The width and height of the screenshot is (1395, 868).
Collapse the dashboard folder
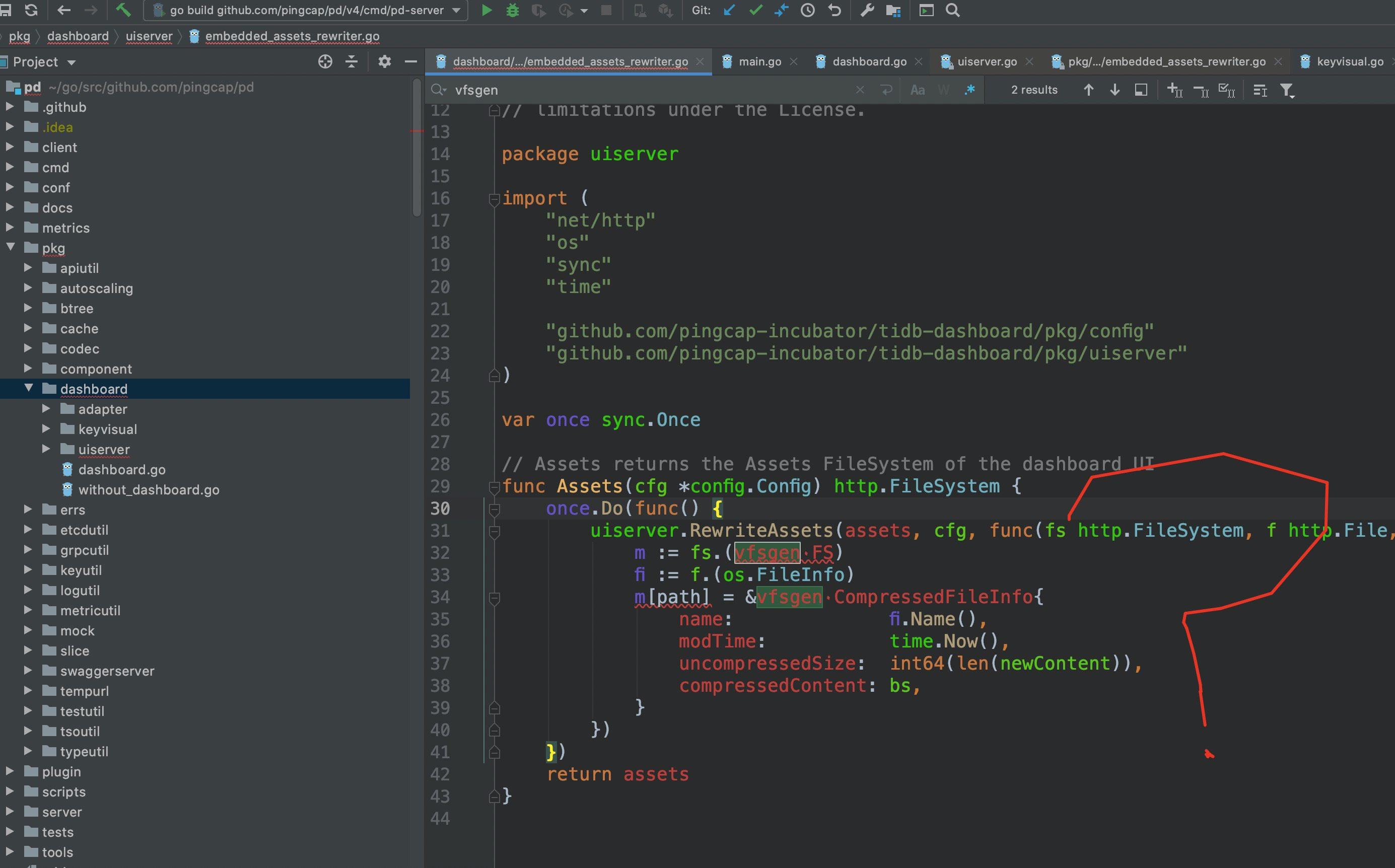[29, 388]
